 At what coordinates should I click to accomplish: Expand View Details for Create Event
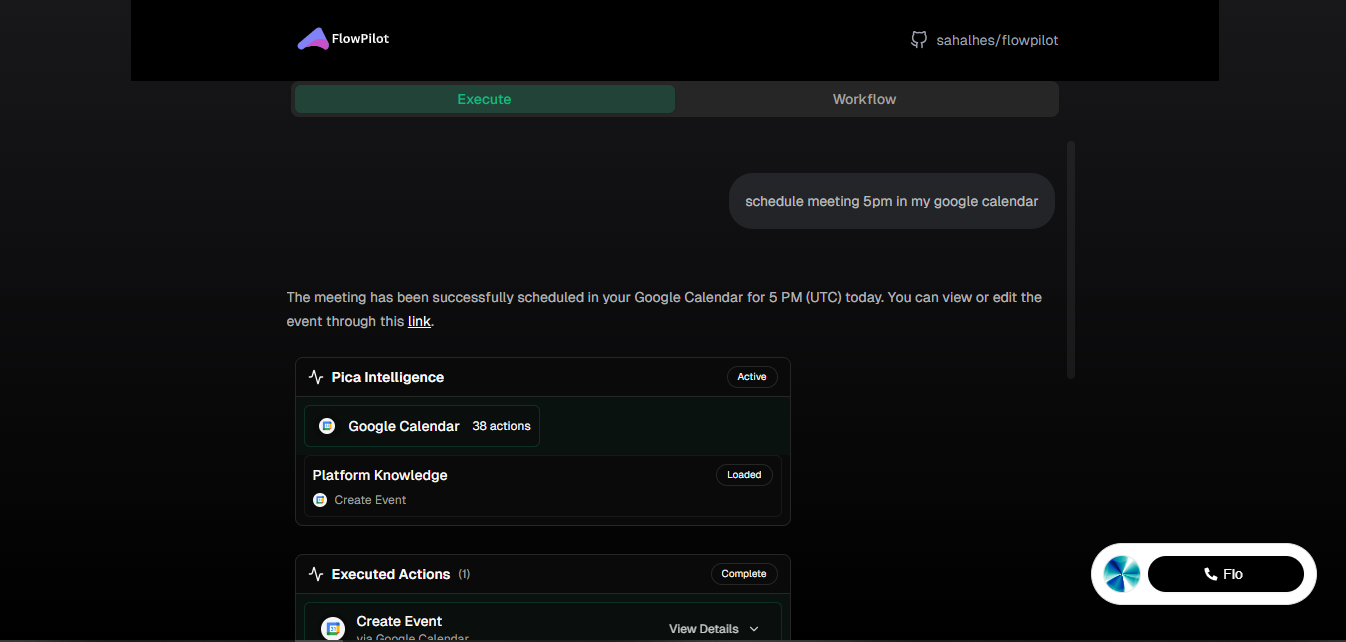(714, 629)
